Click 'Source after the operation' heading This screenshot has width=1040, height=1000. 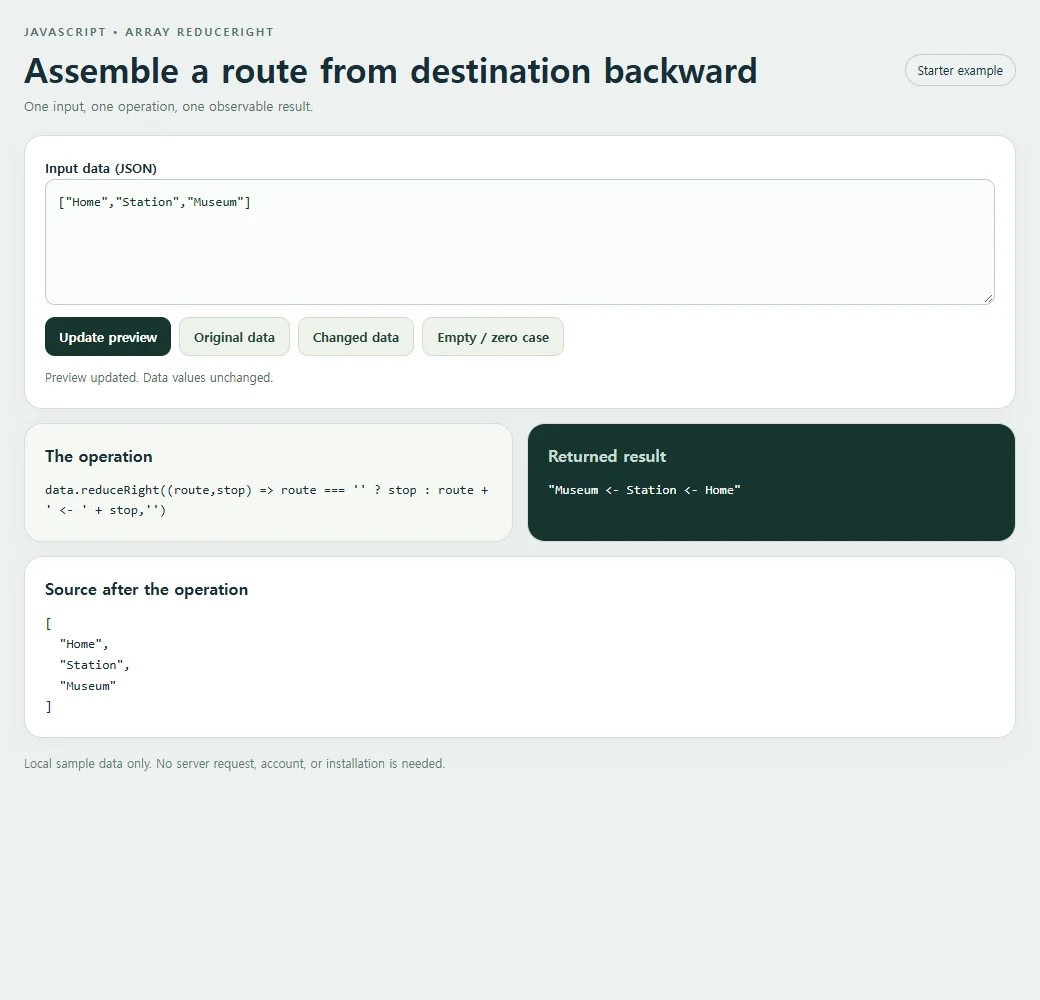[x=147, y=590]
